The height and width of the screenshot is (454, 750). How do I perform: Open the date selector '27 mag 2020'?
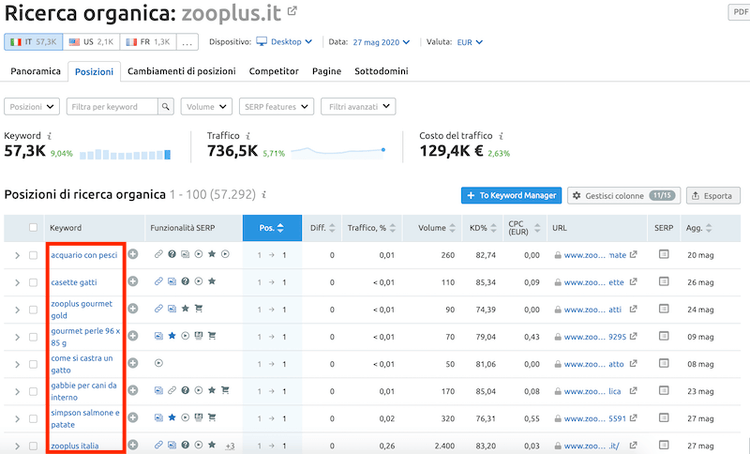[x=381, y=42]
